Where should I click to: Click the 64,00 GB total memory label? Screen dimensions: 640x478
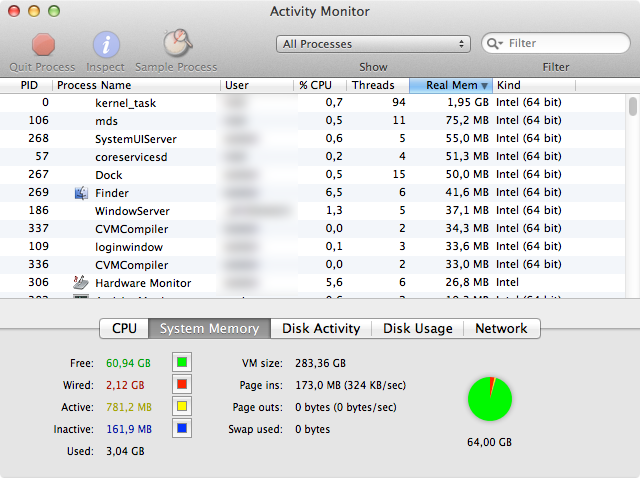(489, 442)
